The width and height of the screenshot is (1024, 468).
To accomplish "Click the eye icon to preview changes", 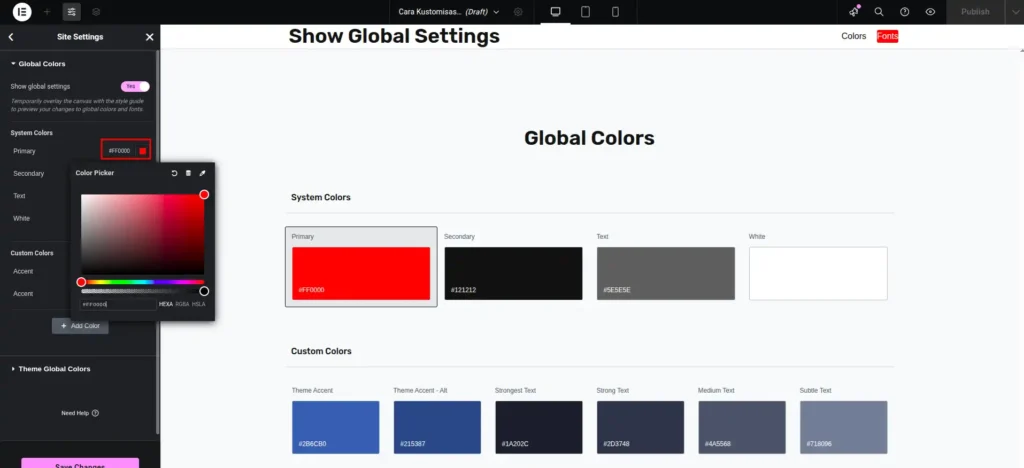I will [x=931, y=12].
